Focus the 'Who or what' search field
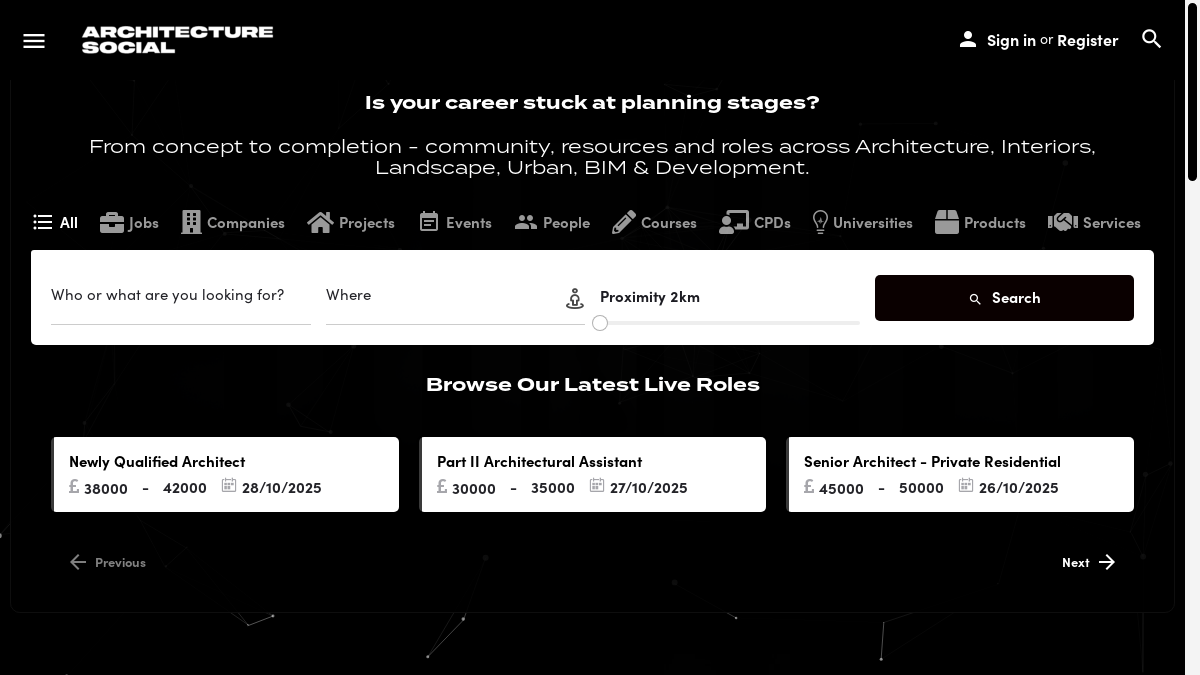Viewport: 1200px width, 675px height. point(180,296)
